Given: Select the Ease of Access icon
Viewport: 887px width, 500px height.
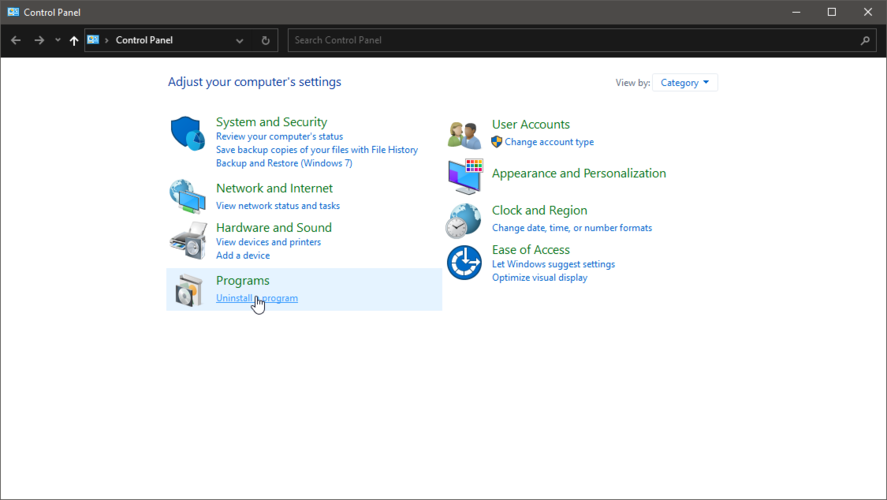Looking at the screenshot, I should [464, 263].
